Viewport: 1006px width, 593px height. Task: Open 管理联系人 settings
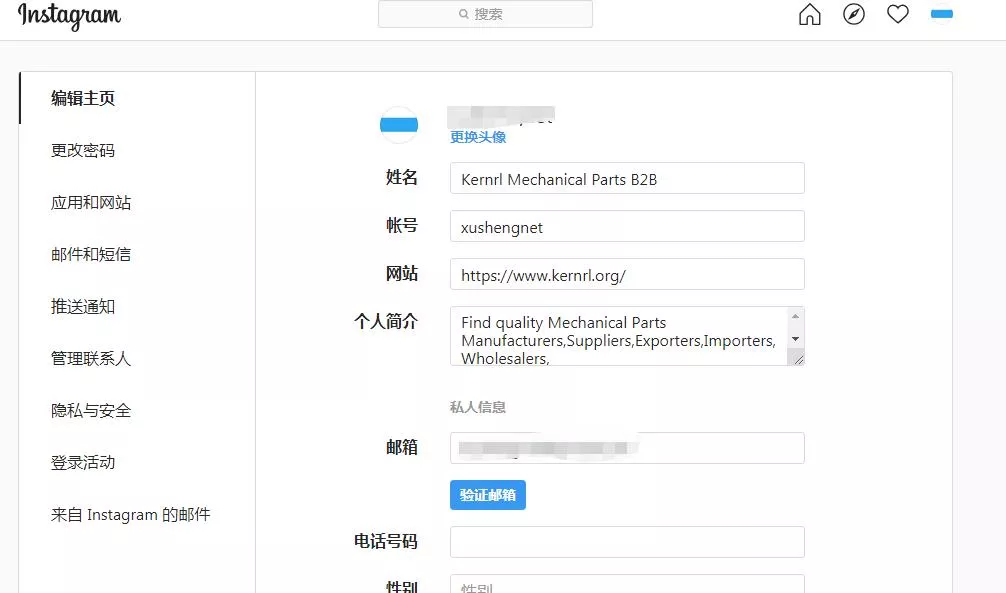point(90,358)
